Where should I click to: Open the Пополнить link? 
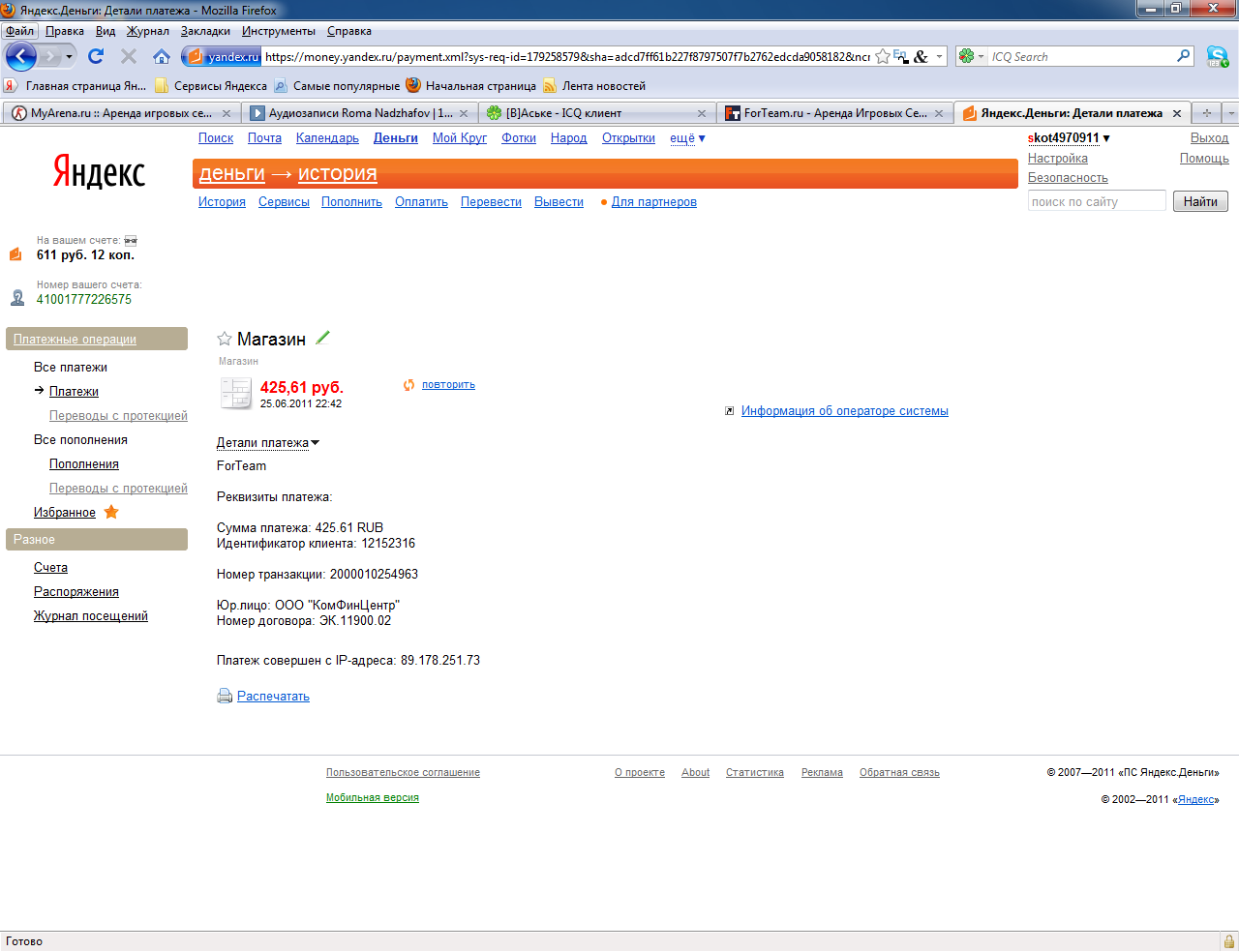[x=351, y=202]
